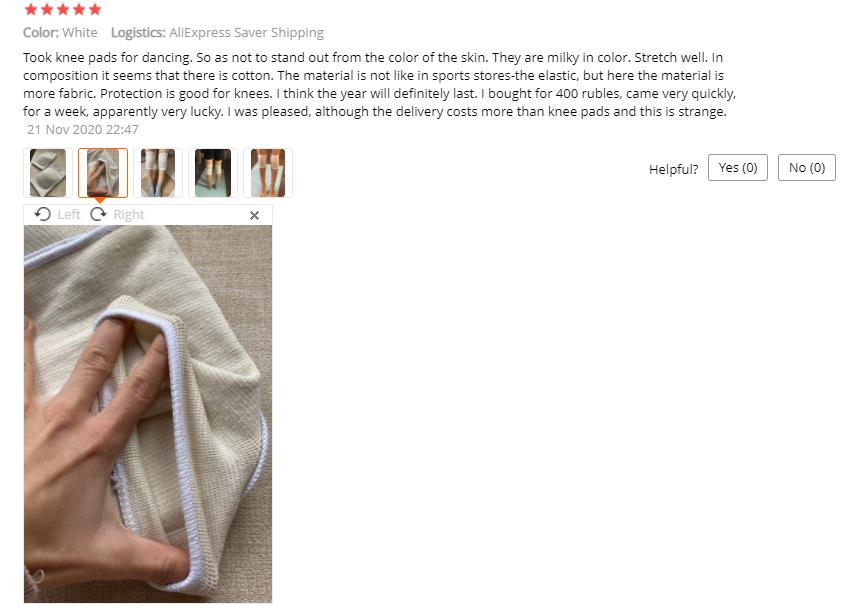
Task: Click the fifth red rating star
Action: point(95,9)
